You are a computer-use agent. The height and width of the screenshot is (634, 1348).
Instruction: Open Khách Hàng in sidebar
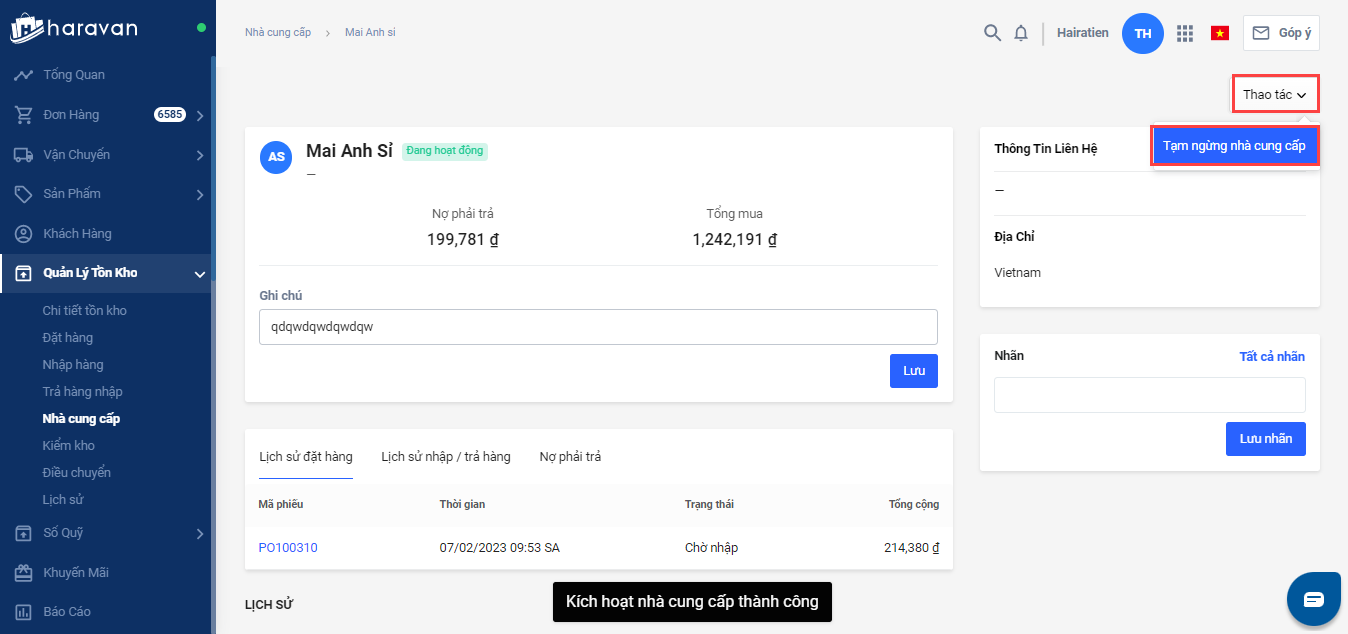77,233
